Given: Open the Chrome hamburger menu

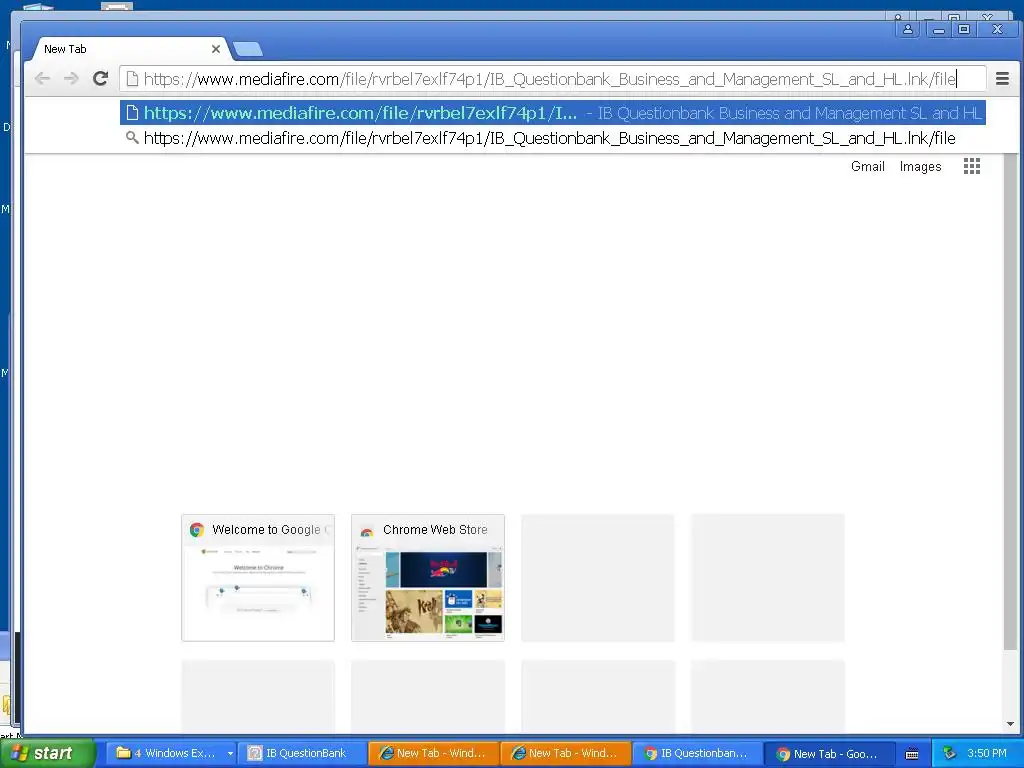Looking at the screenshot, I should pyautogui.click(x=1002, y=79).
